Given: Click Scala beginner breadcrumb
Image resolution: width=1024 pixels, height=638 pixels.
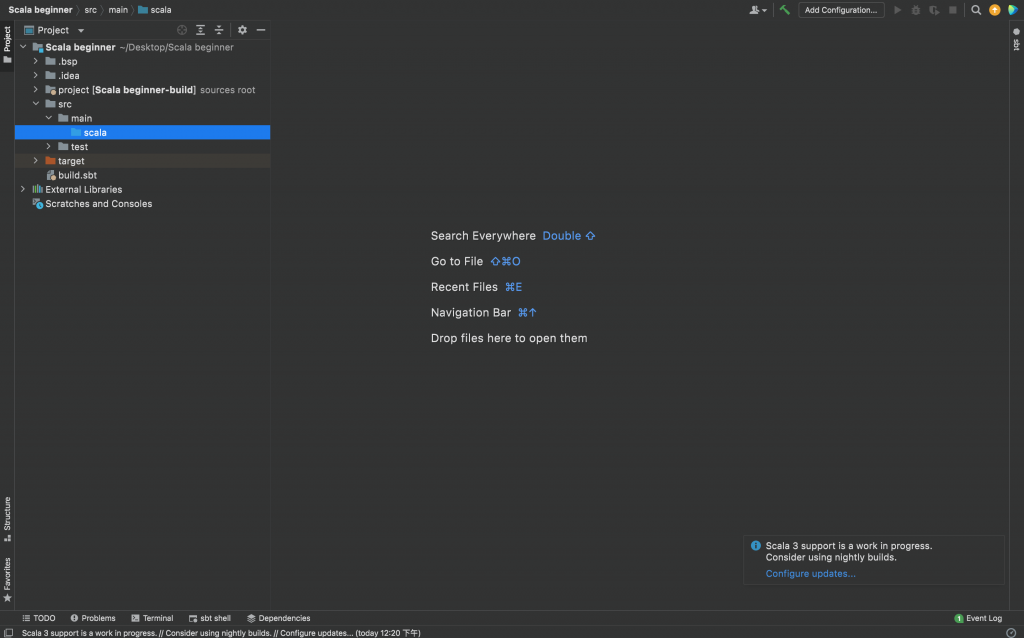Looking at the screenshot, I should click(40, 10).
